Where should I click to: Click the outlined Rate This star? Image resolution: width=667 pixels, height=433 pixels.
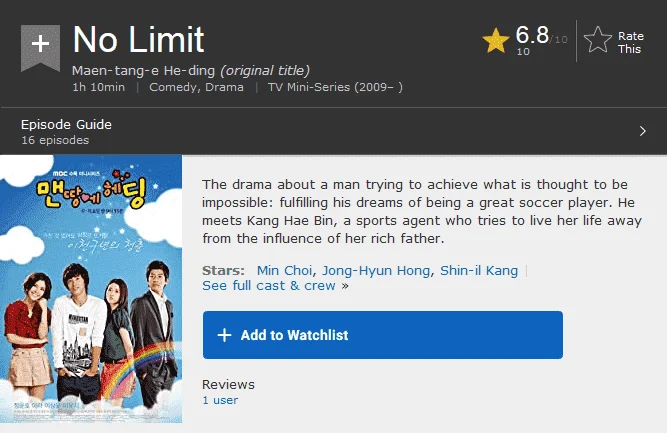[598, 40]
